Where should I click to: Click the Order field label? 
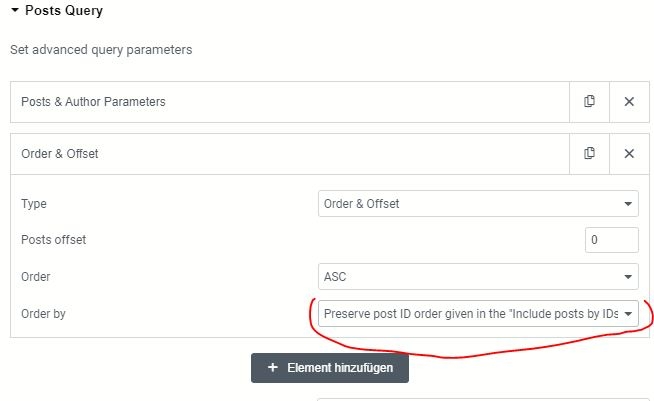click(35, 277)
